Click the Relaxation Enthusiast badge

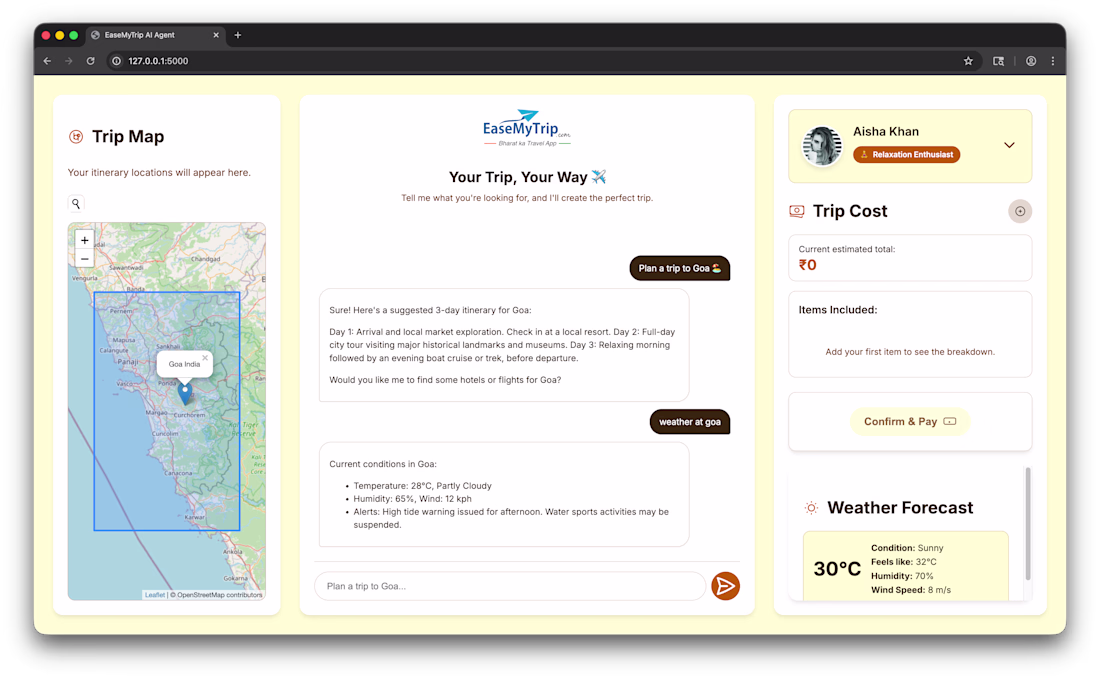click(x=906, y=154)
